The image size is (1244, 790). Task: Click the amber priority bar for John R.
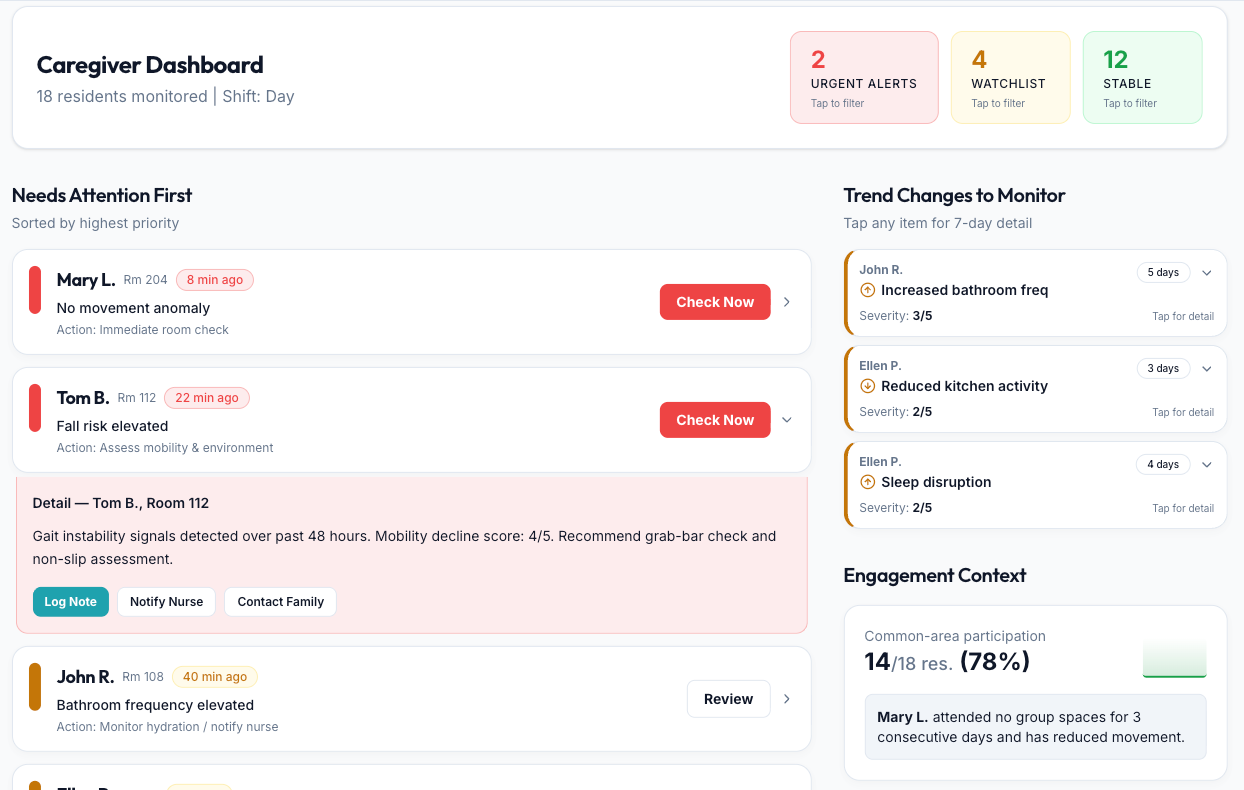coord(35,687)
